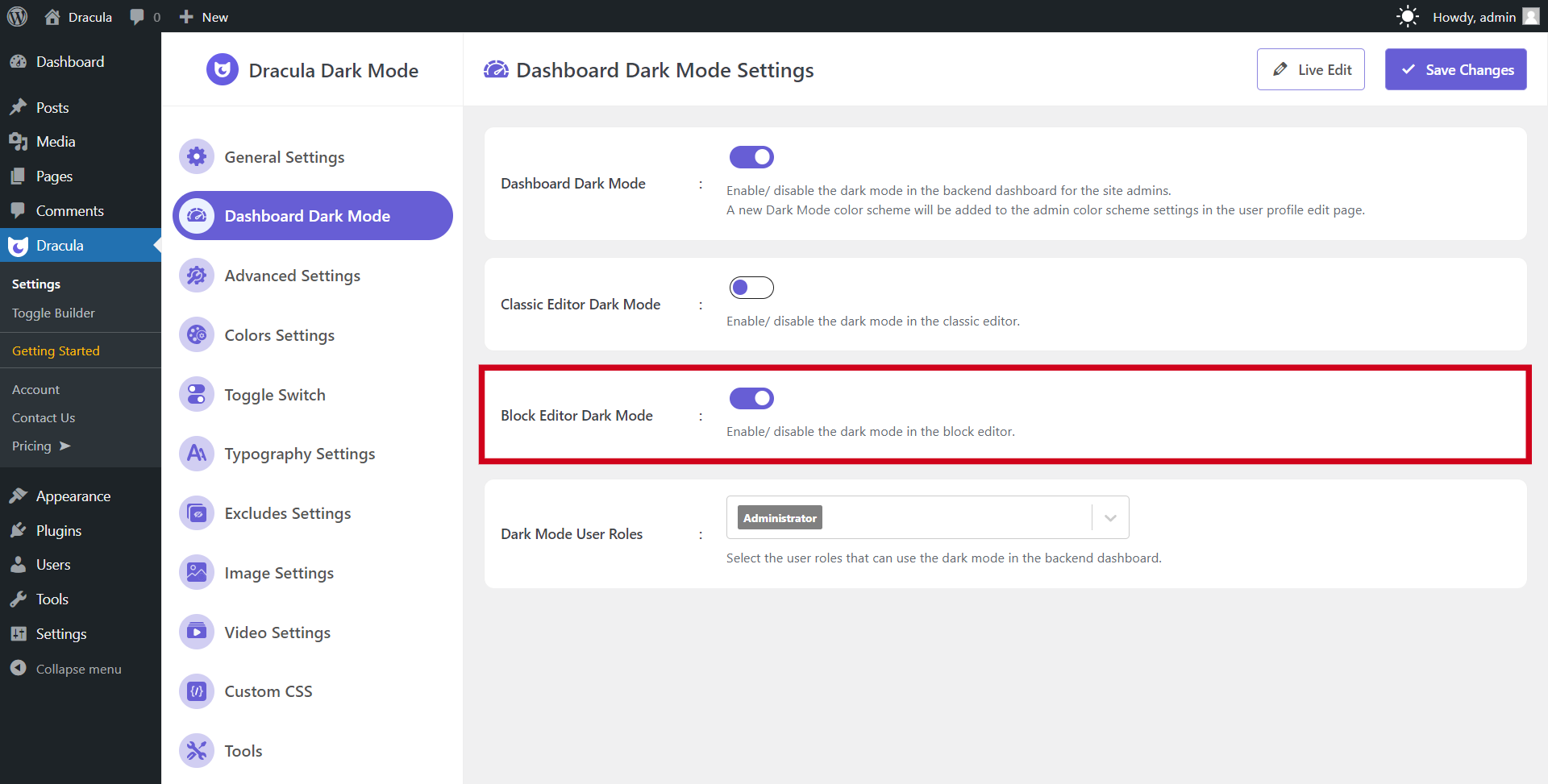Click the Dracula logo icon in plugin header

tap(223, 70)
